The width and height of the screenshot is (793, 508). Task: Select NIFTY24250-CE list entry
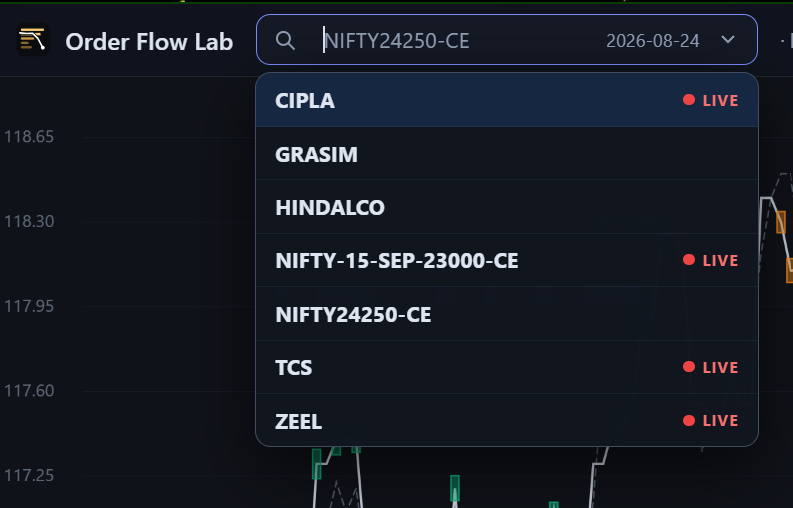[x=507, y=314]
